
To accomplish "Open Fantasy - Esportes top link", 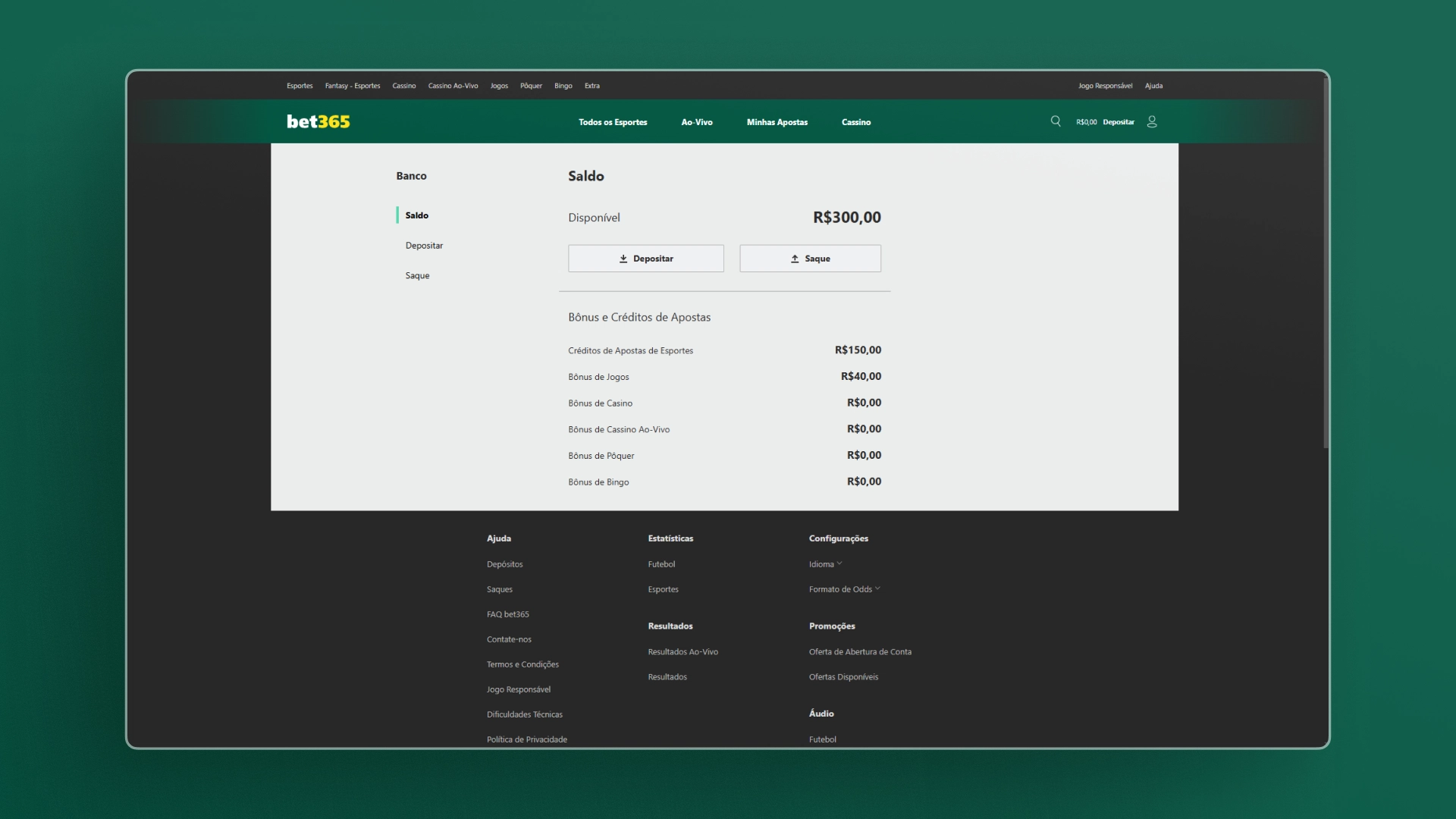I will (353, 86).
